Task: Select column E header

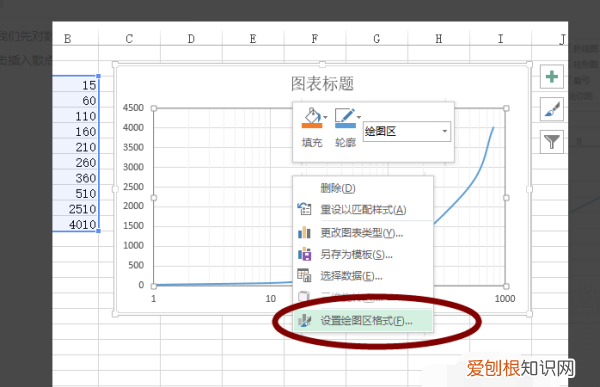Action: coord(253,39)
